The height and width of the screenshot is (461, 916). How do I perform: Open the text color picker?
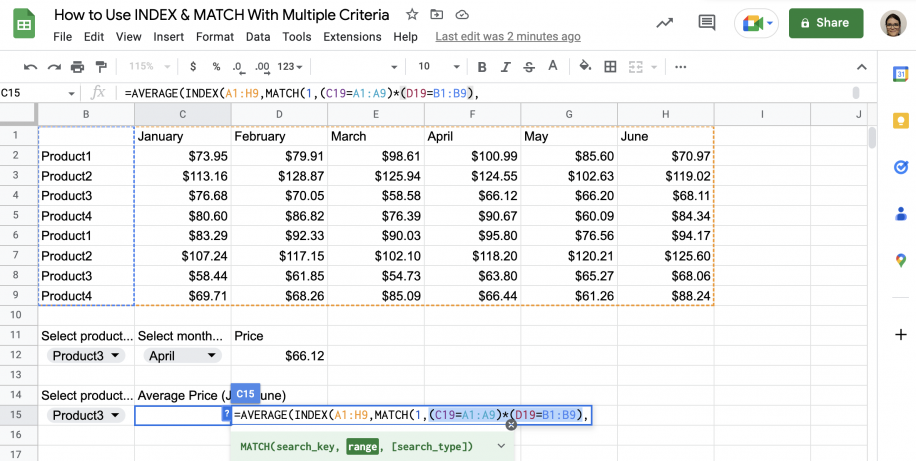[553, 66]
